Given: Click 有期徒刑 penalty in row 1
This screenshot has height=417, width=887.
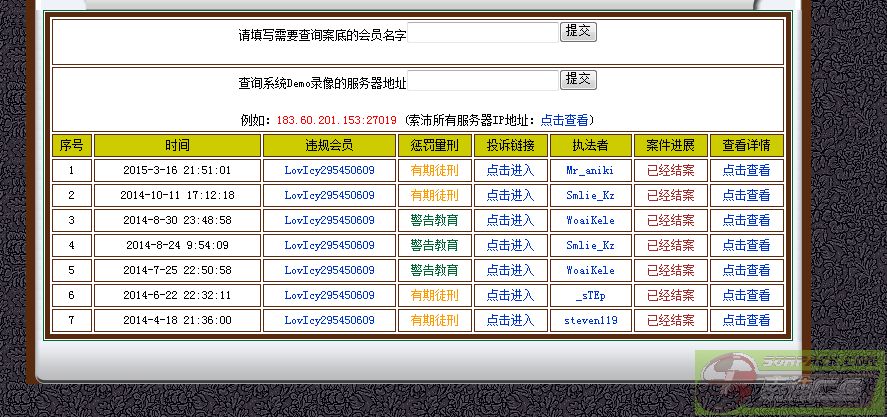Looking at the screenshot, I should 434,170.
